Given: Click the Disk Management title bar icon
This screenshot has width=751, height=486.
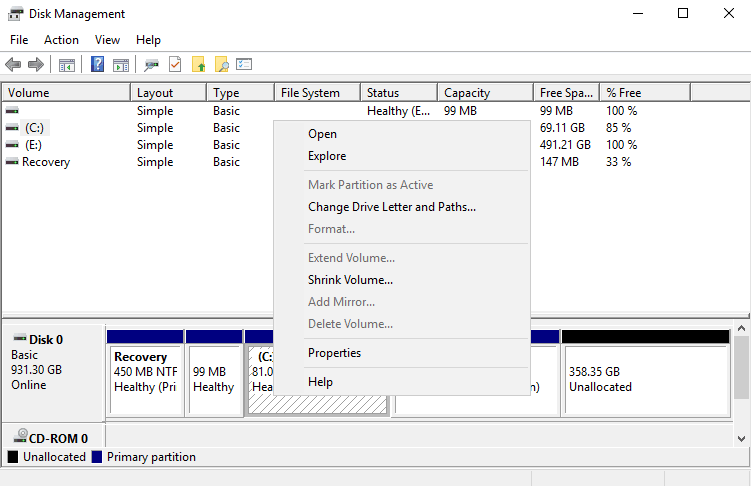Looking at the screenshot, I should point(15,13).
